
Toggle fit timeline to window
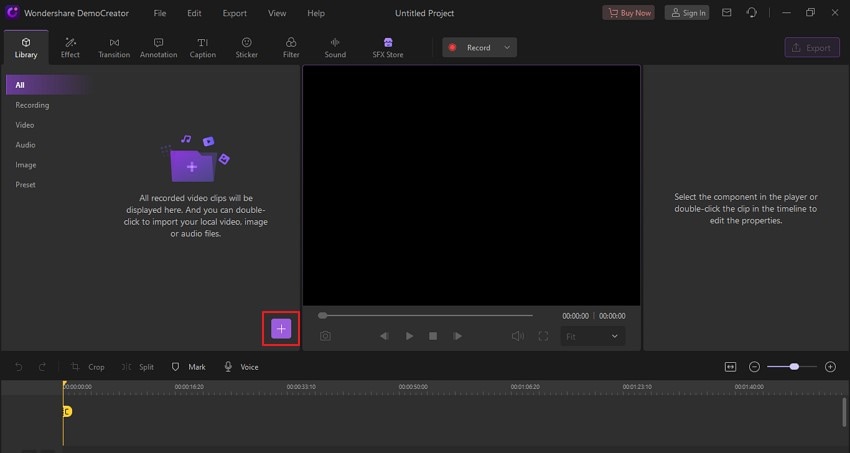[730, 367]
